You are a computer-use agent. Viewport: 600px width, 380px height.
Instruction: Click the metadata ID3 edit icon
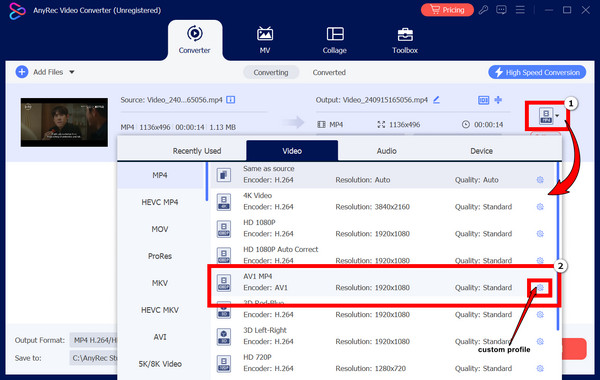coord(484,100)
